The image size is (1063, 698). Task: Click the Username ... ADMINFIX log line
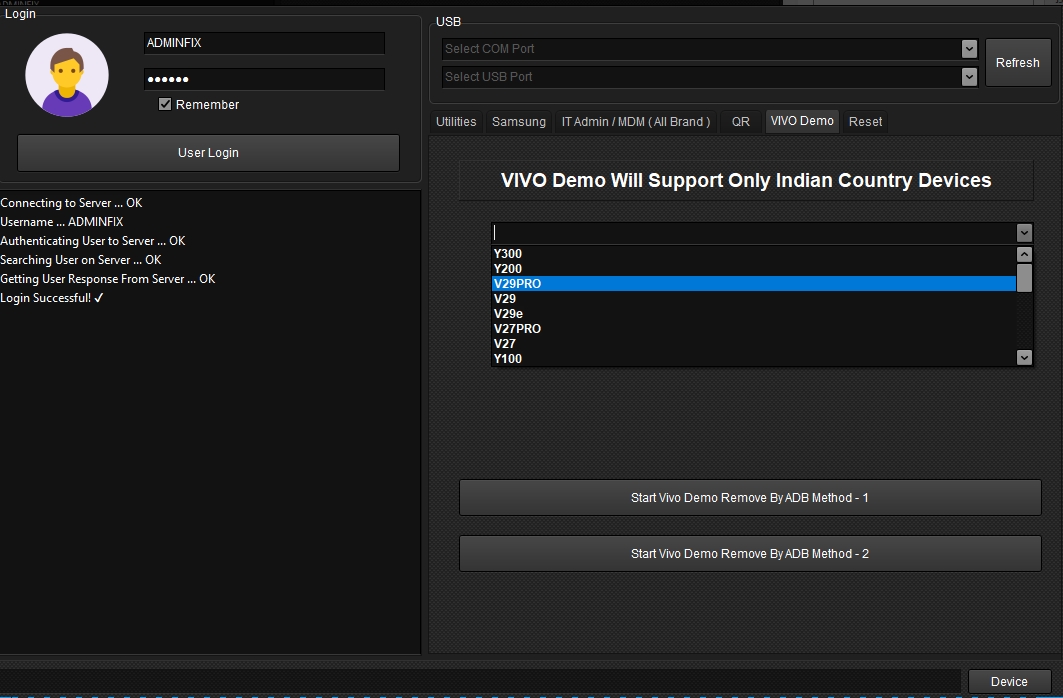pyautogui.click(x=62, y=222)
